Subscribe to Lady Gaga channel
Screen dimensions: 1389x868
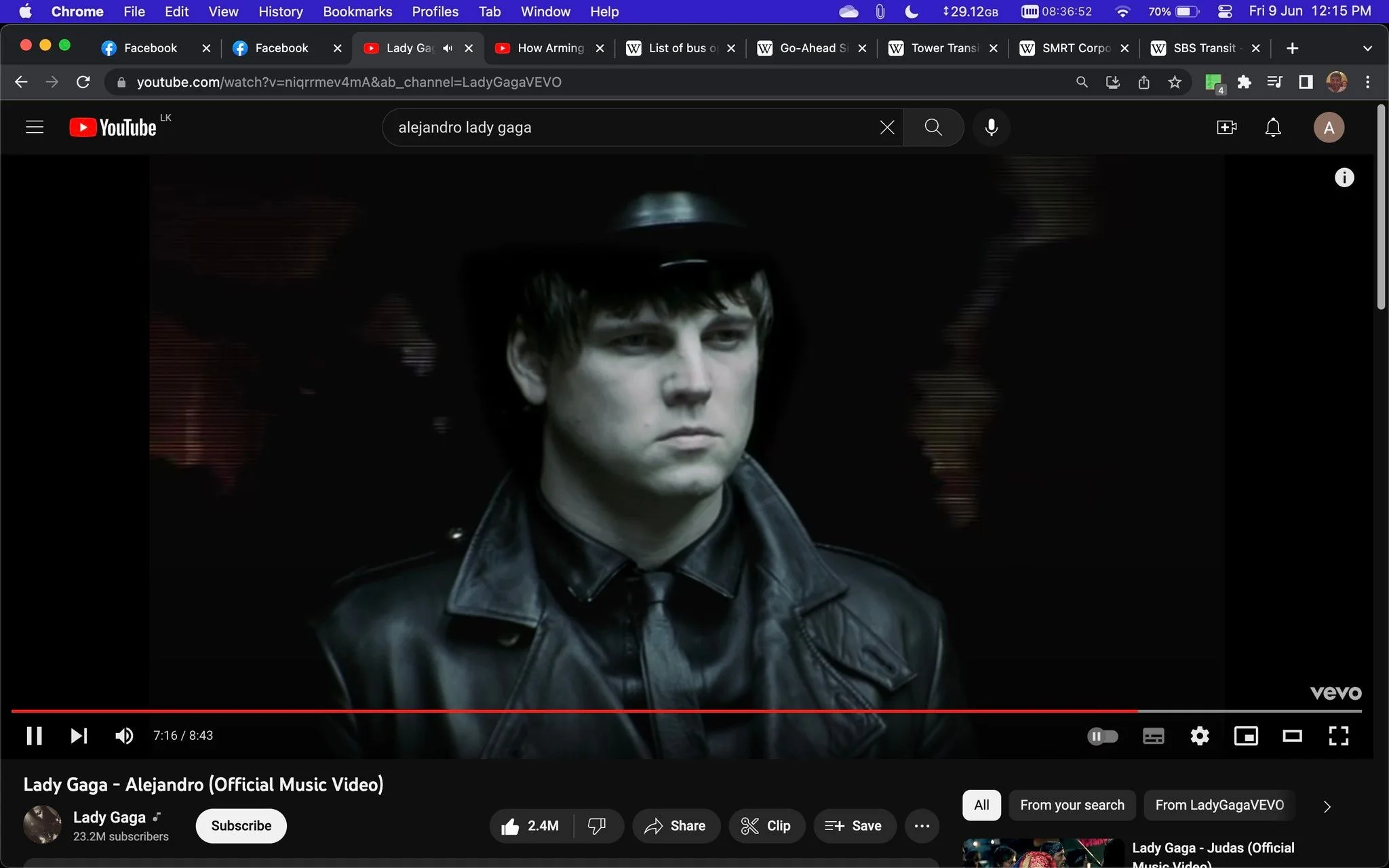[241, 826]
